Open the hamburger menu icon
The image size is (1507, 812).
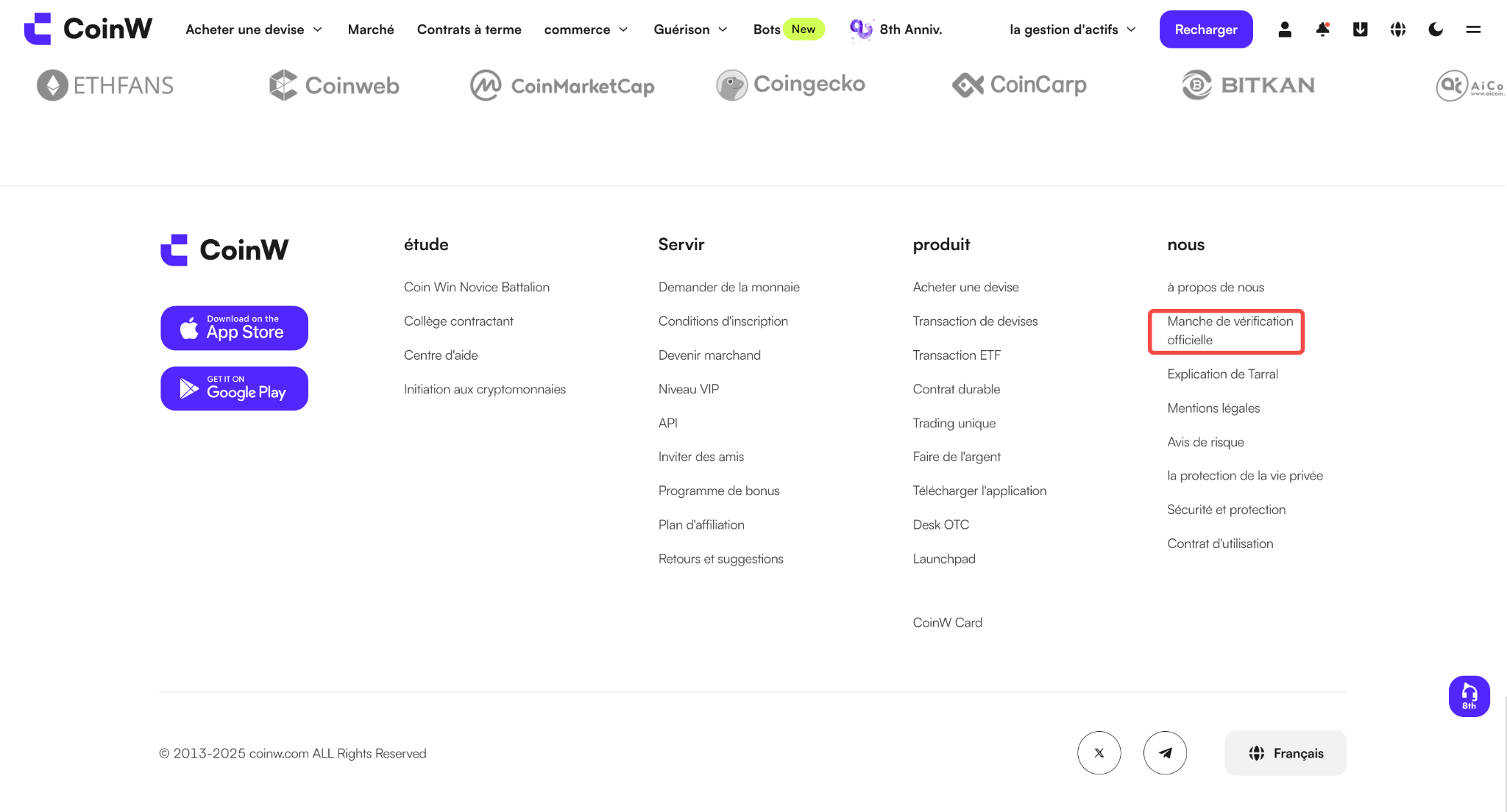click(x=1473, y=29)
